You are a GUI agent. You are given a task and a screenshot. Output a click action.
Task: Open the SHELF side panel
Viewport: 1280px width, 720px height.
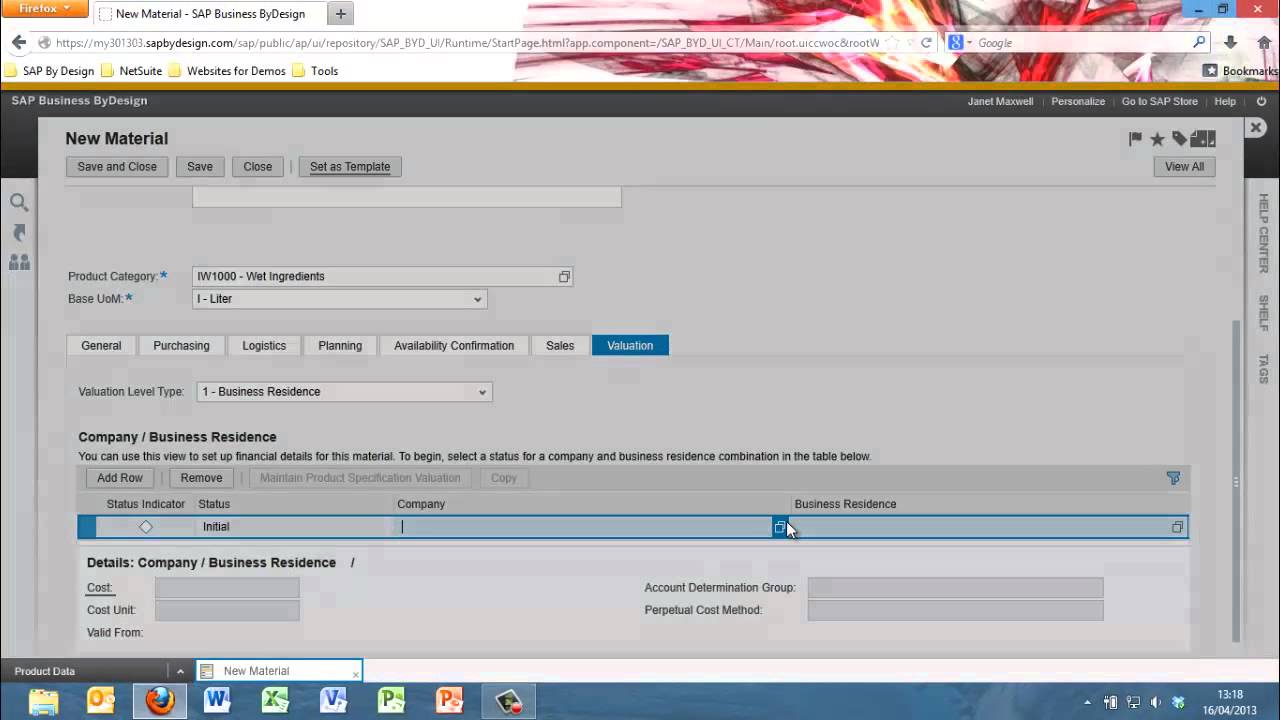tap(1263, 313)
